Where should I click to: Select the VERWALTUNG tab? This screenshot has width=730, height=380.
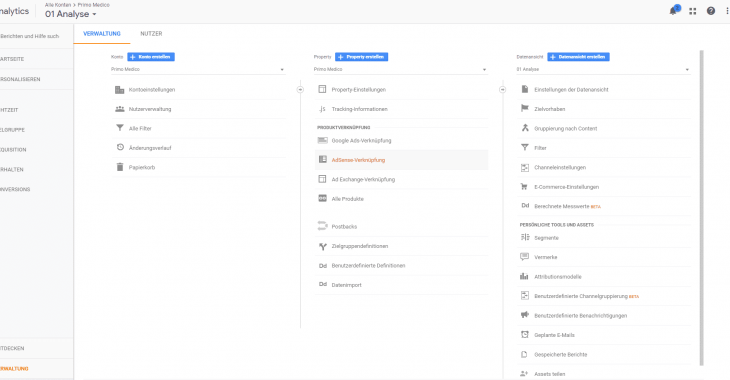click(x=101, y=34)
